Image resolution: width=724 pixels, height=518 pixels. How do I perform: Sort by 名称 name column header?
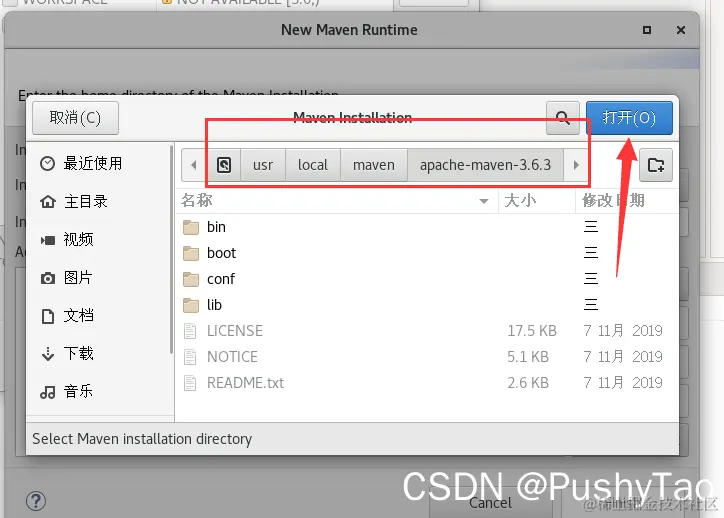pos(337,200)
